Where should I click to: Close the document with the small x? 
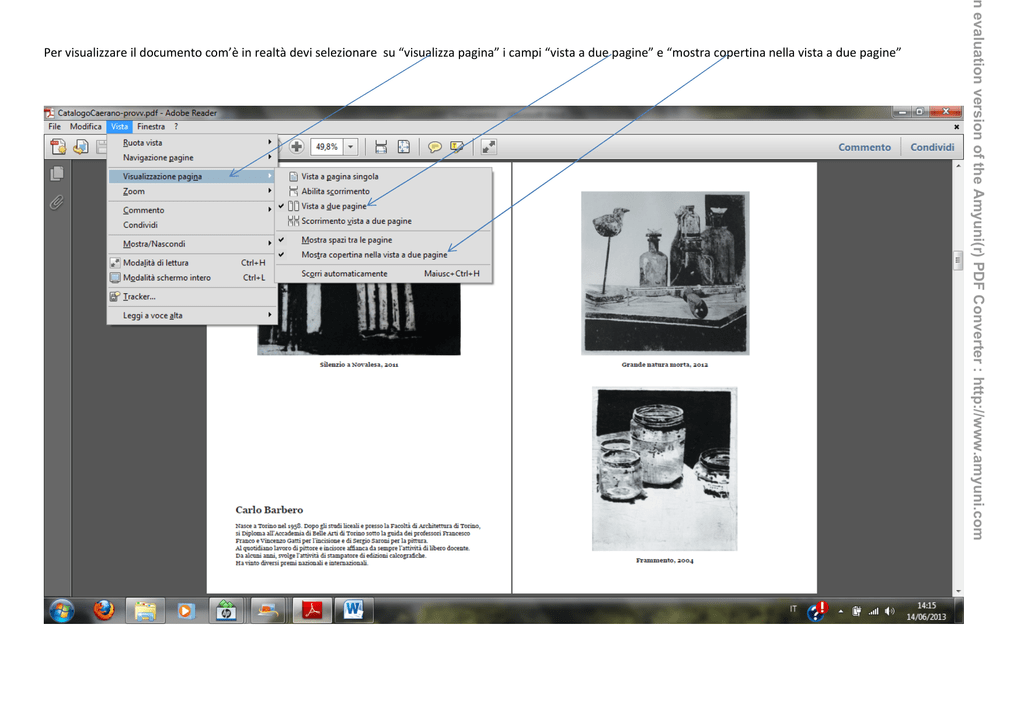coord(957,127)
